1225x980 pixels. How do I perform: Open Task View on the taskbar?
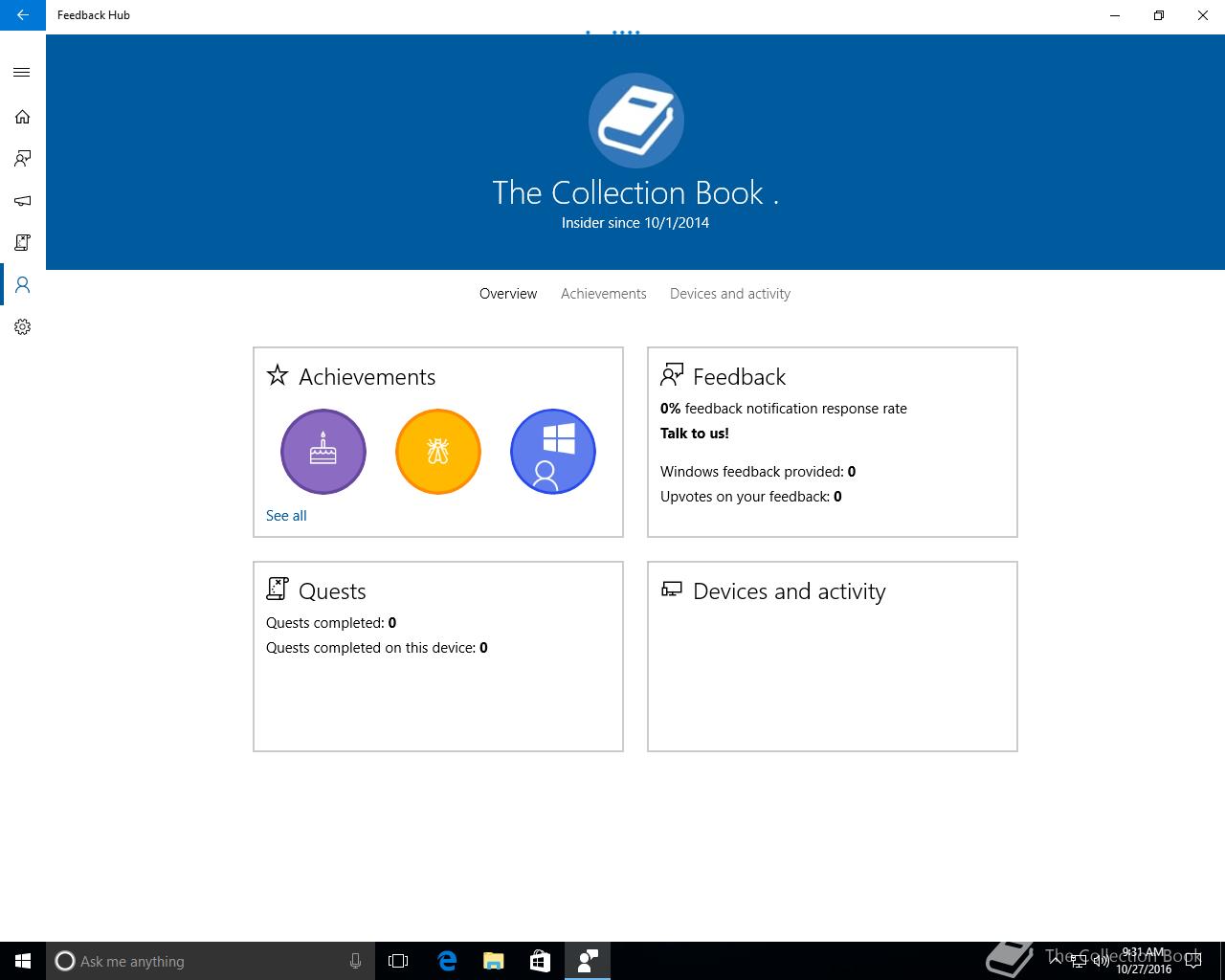(398, 961)
